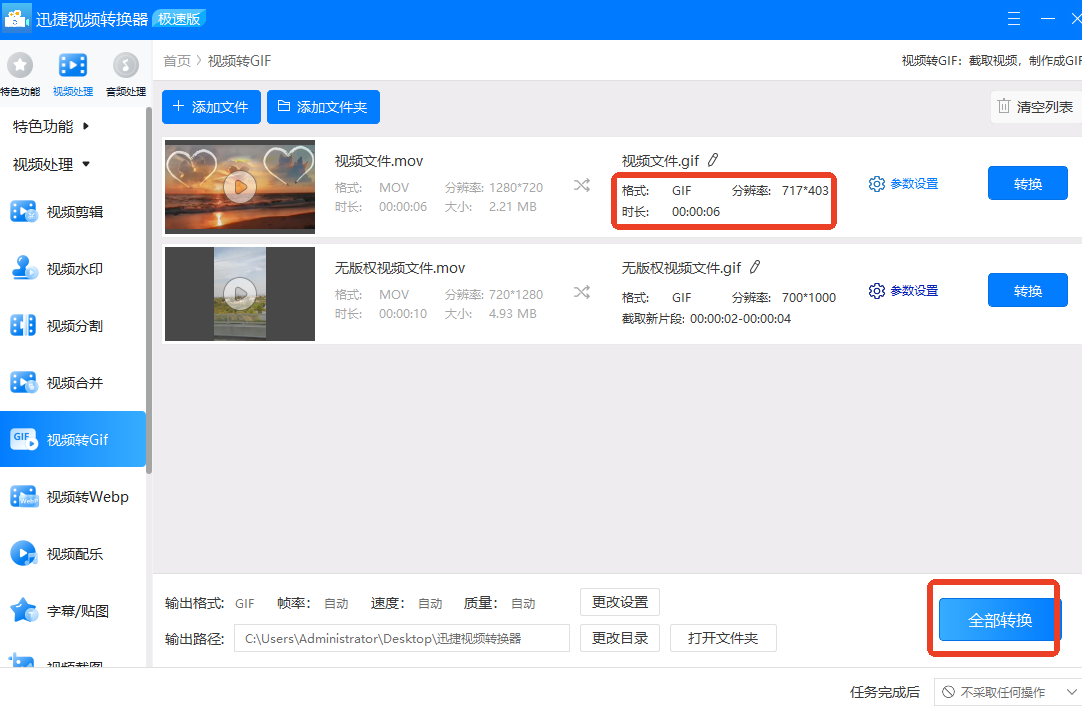Click the 视频合并 merge icon
This screenshot has height=710, width=1082.
pos(23,382)
